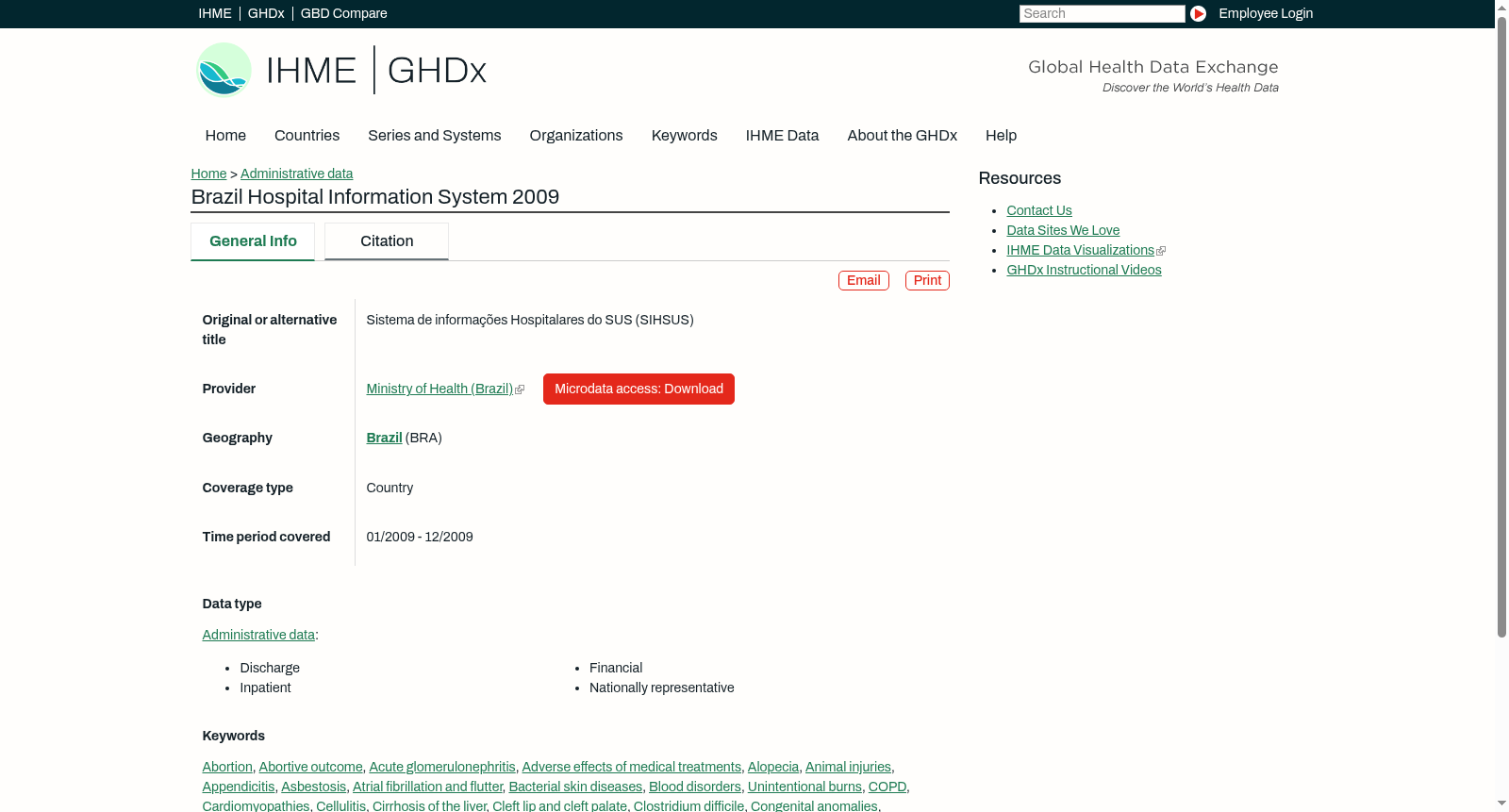Click Bacterial skin diseases keyword
1509x812 pixels.
tap(575, 787)
